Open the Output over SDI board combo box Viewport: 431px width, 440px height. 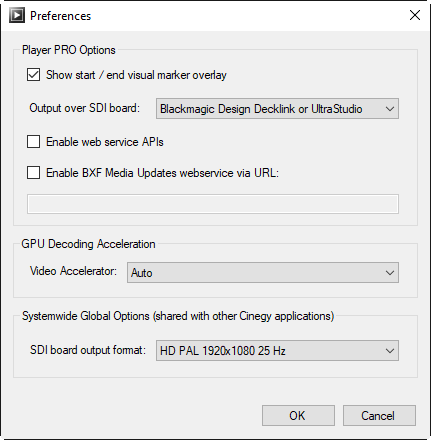tap(277, 109)
